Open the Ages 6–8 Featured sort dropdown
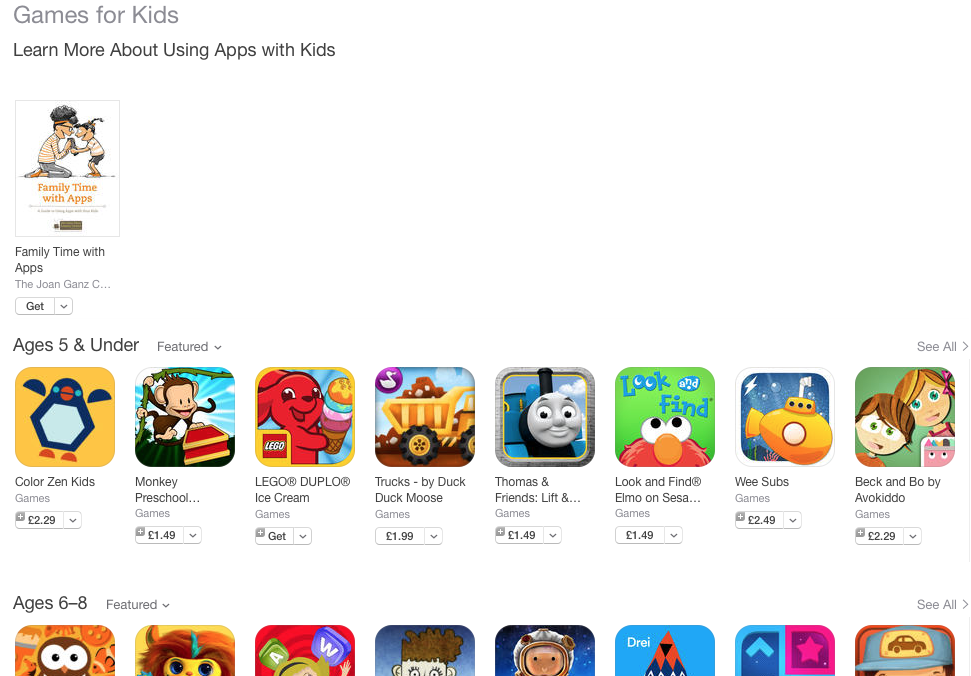The height and width of the screenshot is (676, 971). point(137,605)
